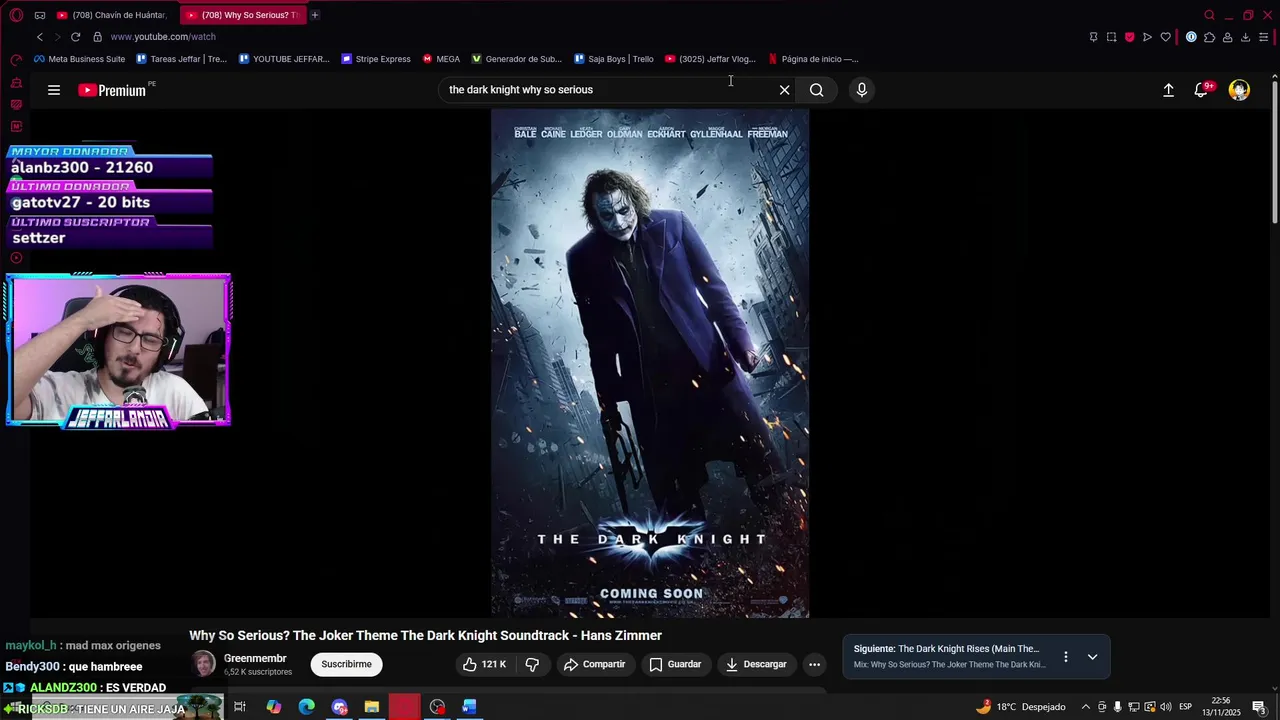
Task: Go to YouTube Premium home logo
Action: tap(112, 90)
